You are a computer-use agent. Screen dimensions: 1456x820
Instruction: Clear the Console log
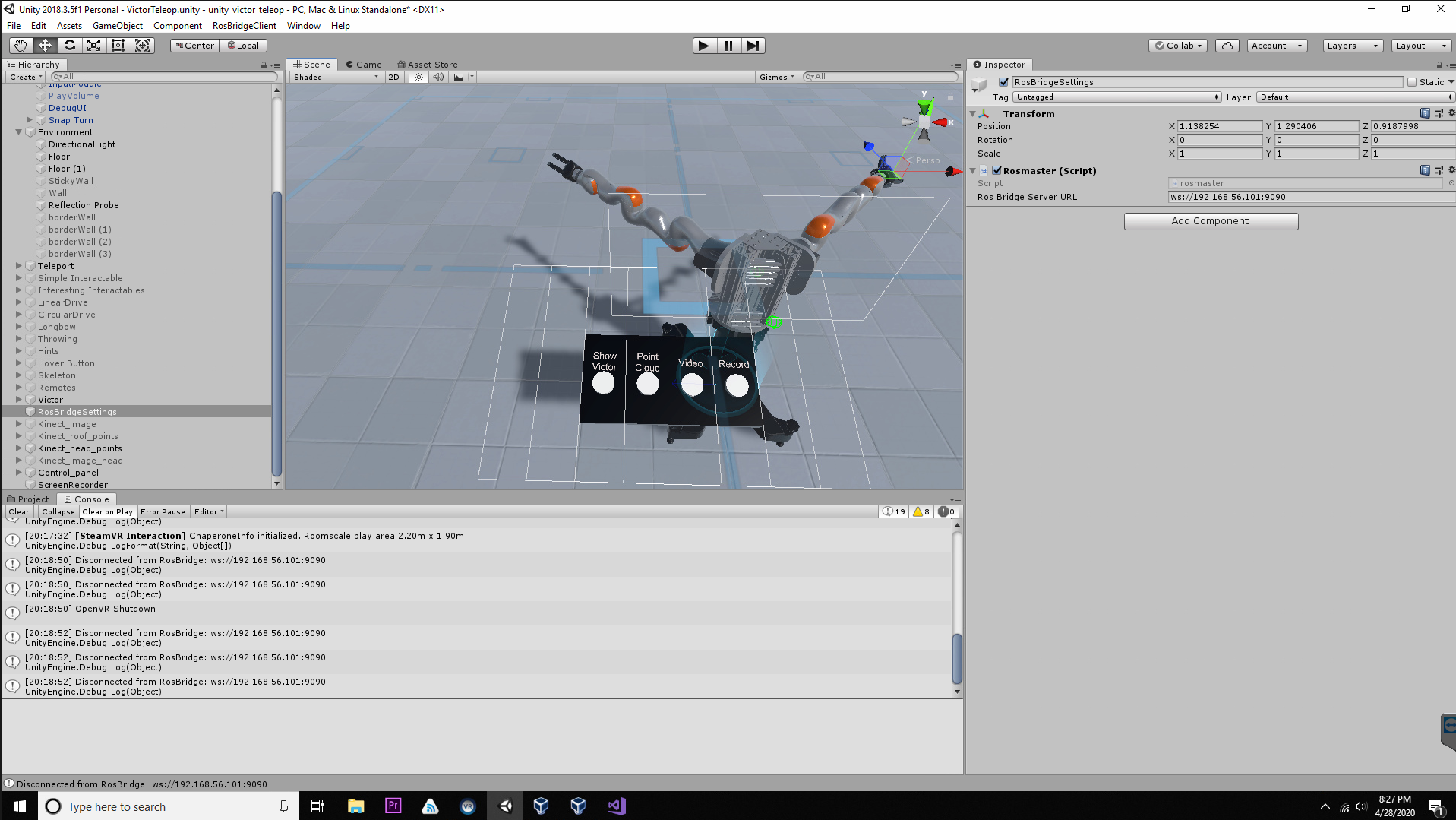coord(19,511)
